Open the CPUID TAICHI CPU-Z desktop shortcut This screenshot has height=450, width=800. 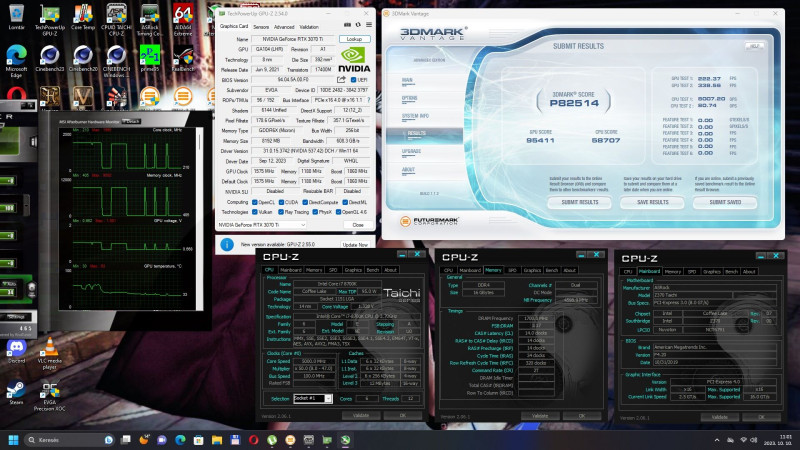116,20
